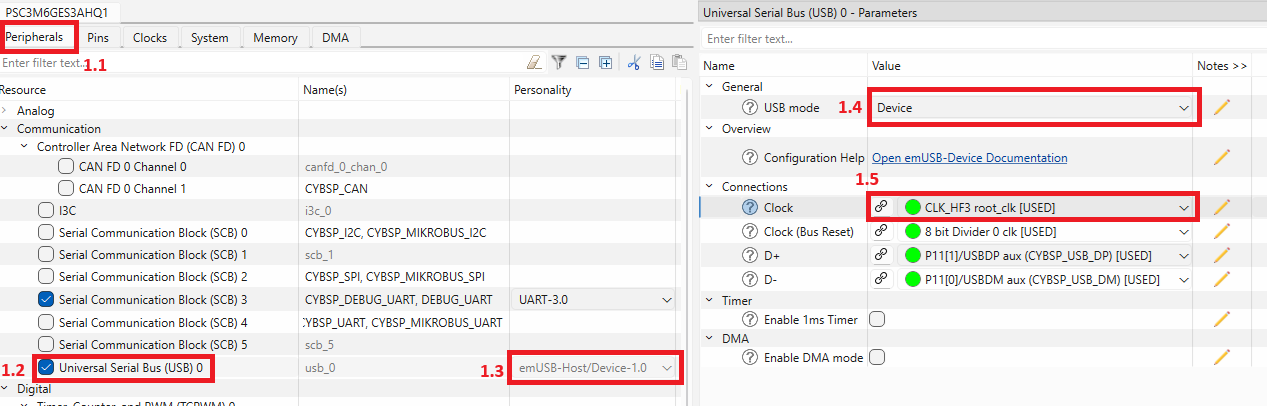Check the Enable DMA mode box
Viewport: 1267px width, 406px height.
click(877, 357)
